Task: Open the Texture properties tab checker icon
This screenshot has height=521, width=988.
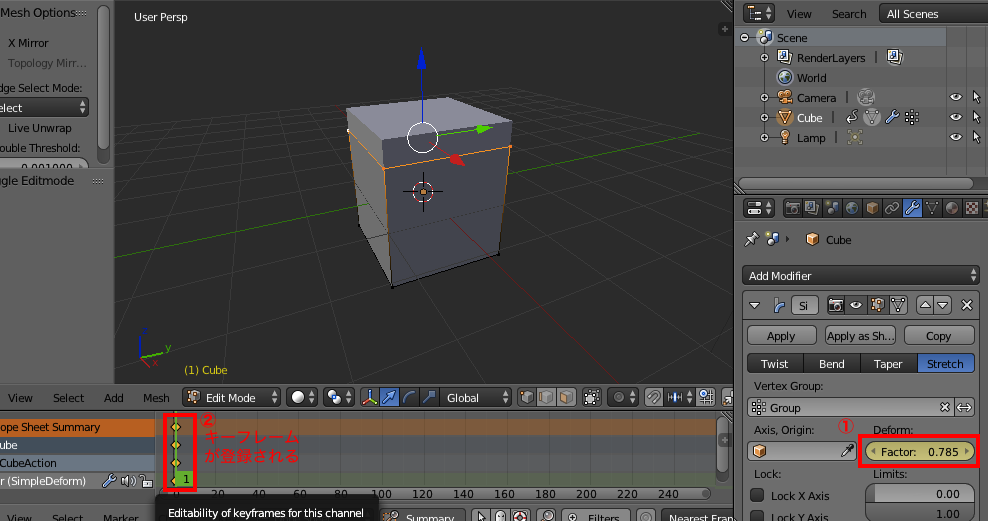Action: tap(972, 208)
